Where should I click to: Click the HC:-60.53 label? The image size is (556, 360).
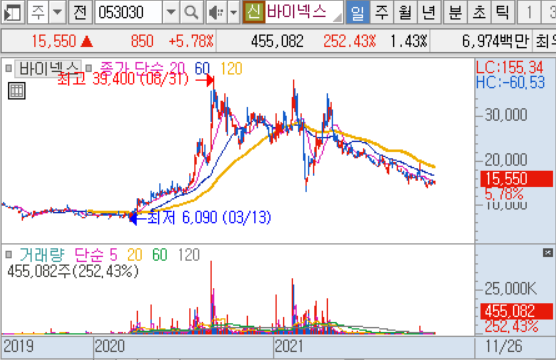[x=510, y=83]
